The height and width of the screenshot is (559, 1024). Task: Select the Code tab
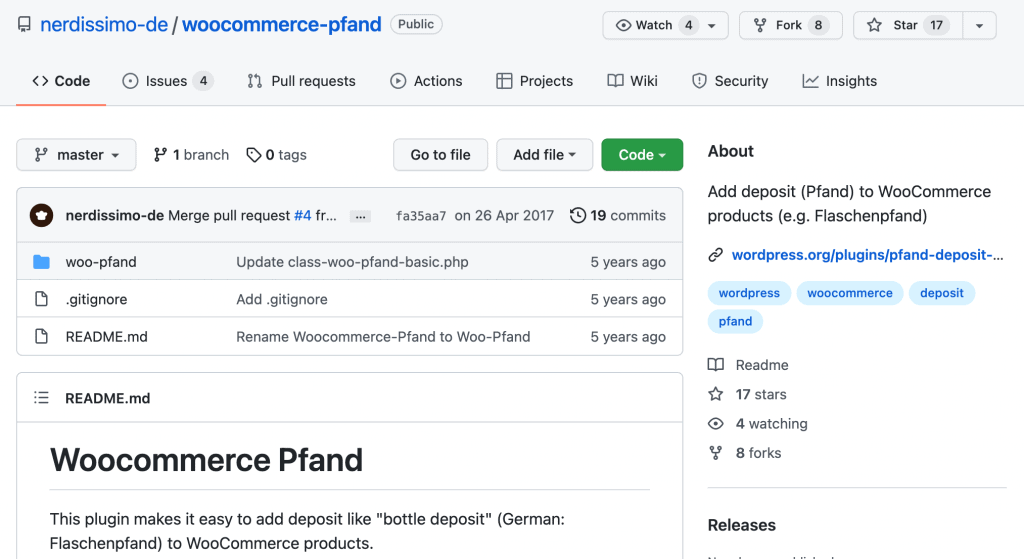pyautogui.click(x=61, y=81)
